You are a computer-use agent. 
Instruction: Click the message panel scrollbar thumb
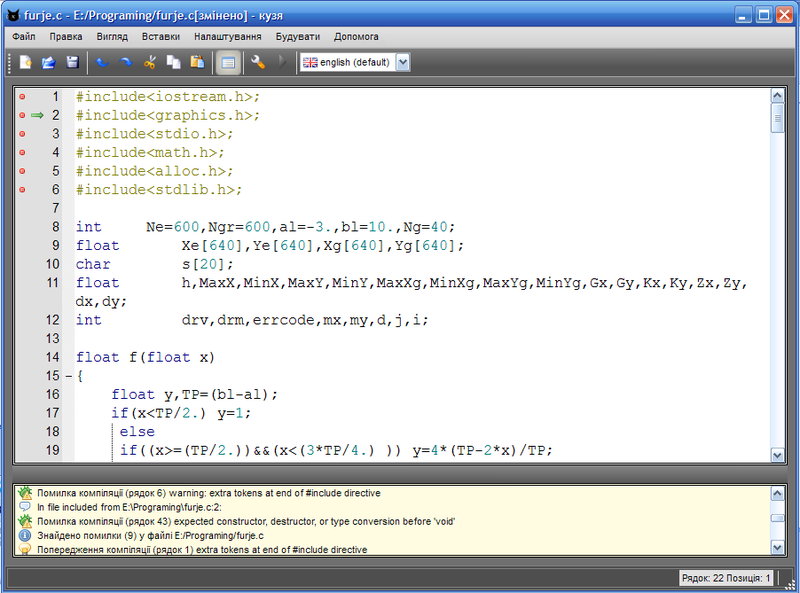[x=778, y=518]
